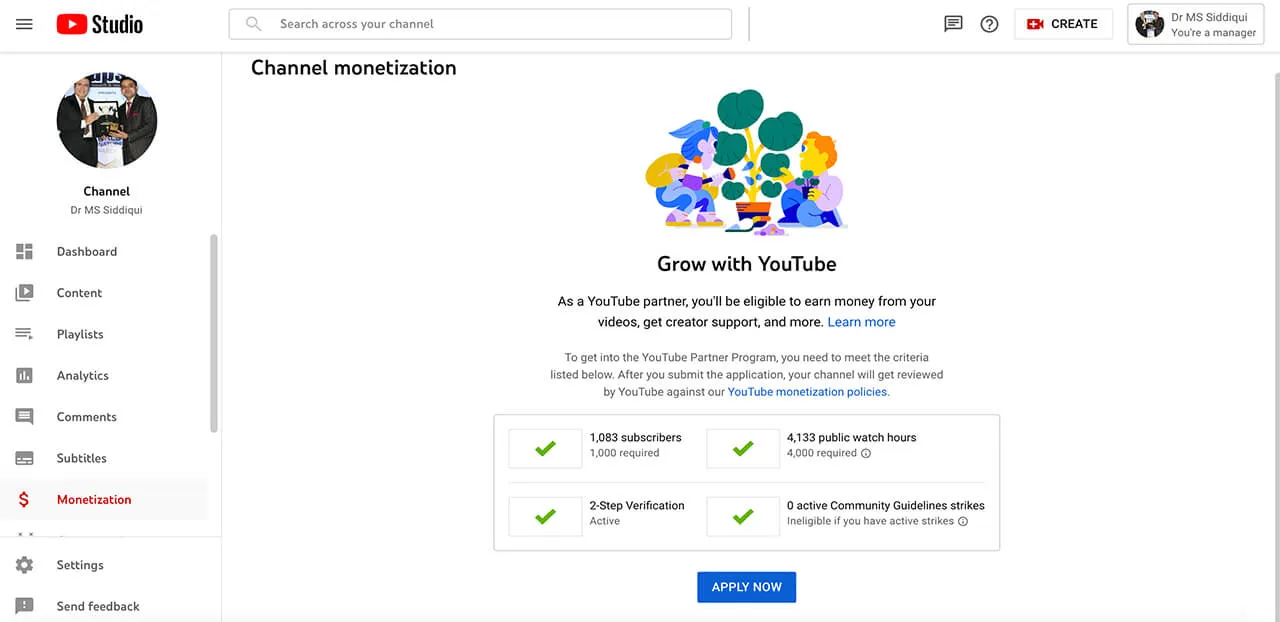Screen dimensions: 1280x622
Task: Click the "Grow with YouTube" heading
Action: pos(746,264)
